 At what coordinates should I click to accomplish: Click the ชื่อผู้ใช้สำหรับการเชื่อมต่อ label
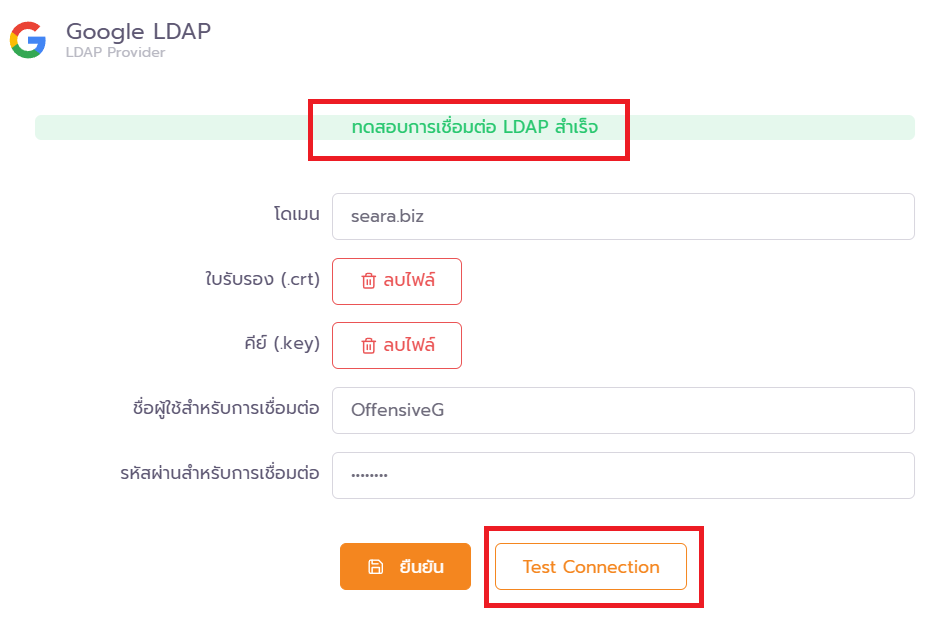226,408
